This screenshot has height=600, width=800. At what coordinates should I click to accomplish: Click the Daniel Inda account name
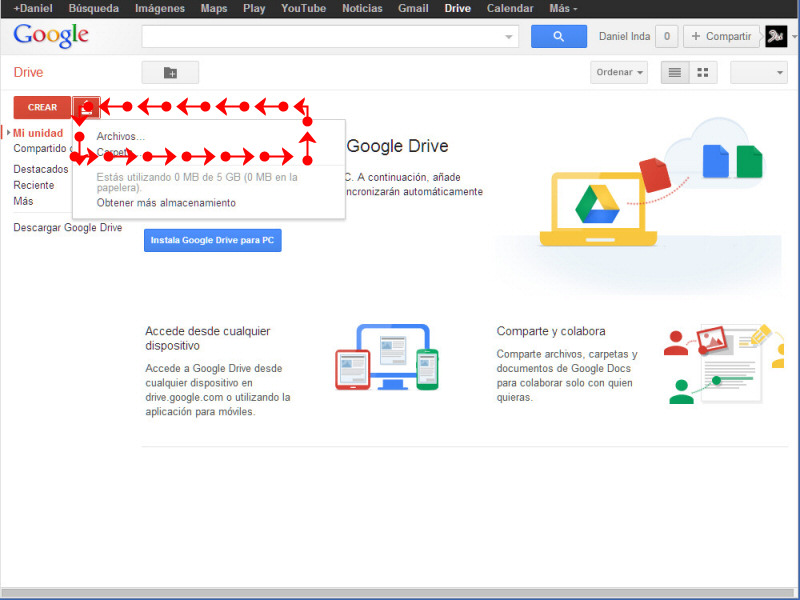click(x=624, y=37)
